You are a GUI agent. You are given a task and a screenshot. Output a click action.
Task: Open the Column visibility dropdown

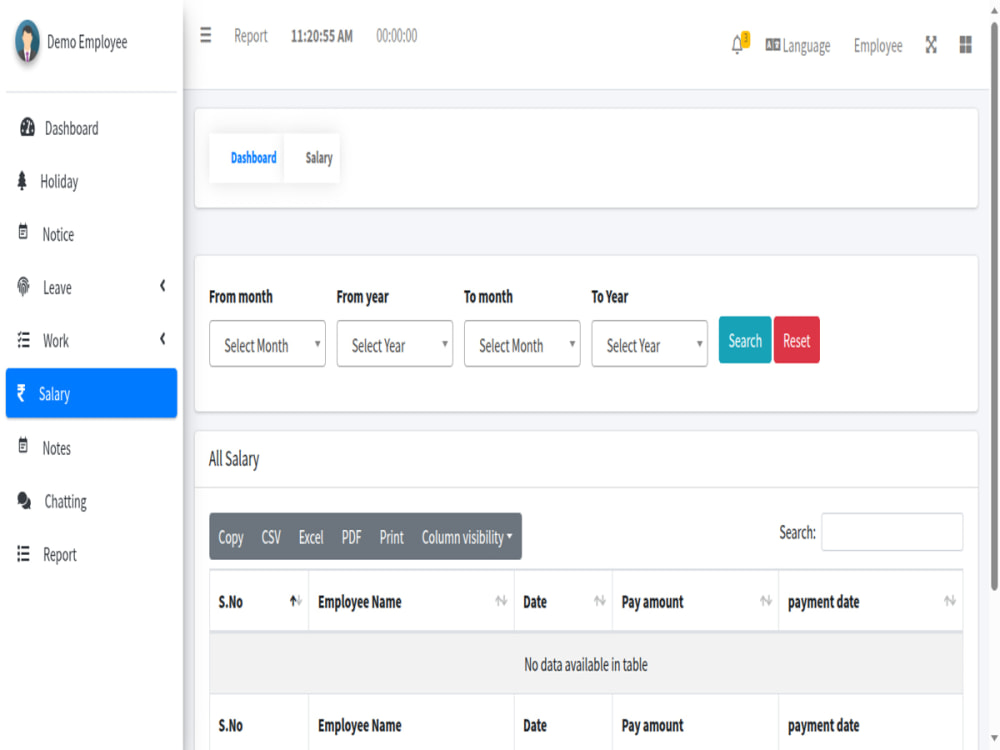[467, 537]
